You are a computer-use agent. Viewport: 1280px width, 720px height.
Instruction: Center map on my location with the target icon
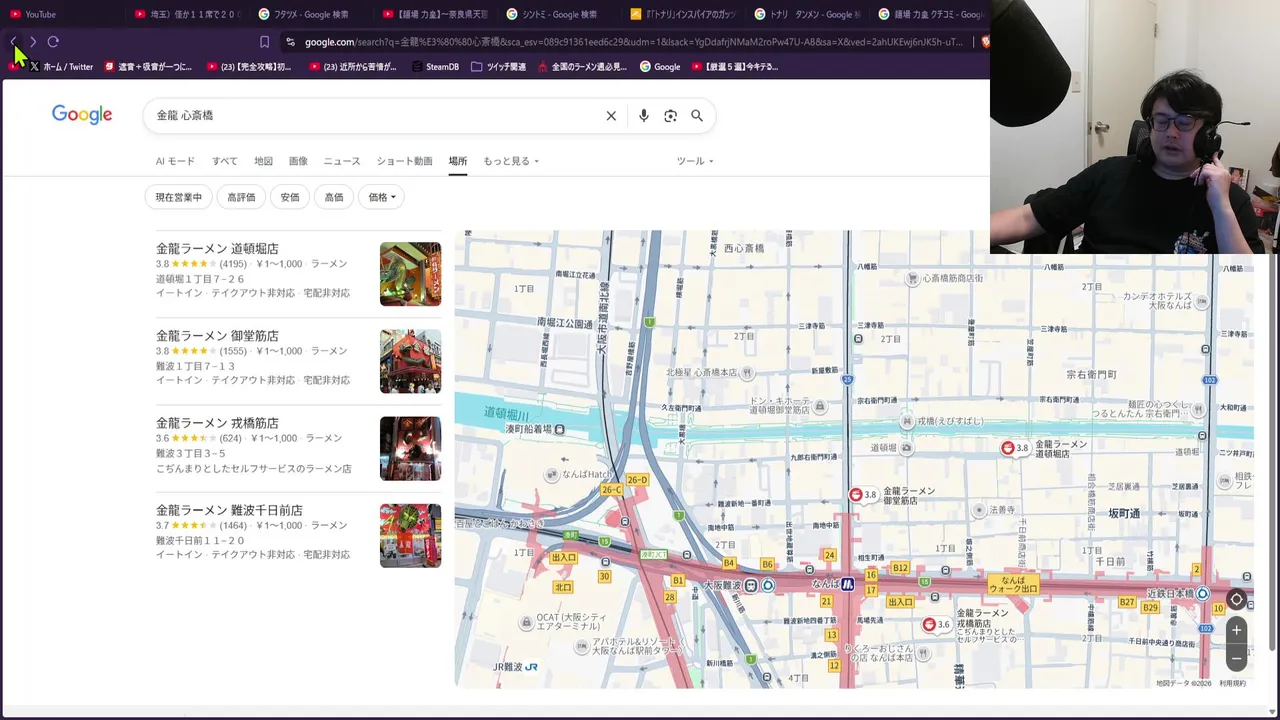[1237, 600]
